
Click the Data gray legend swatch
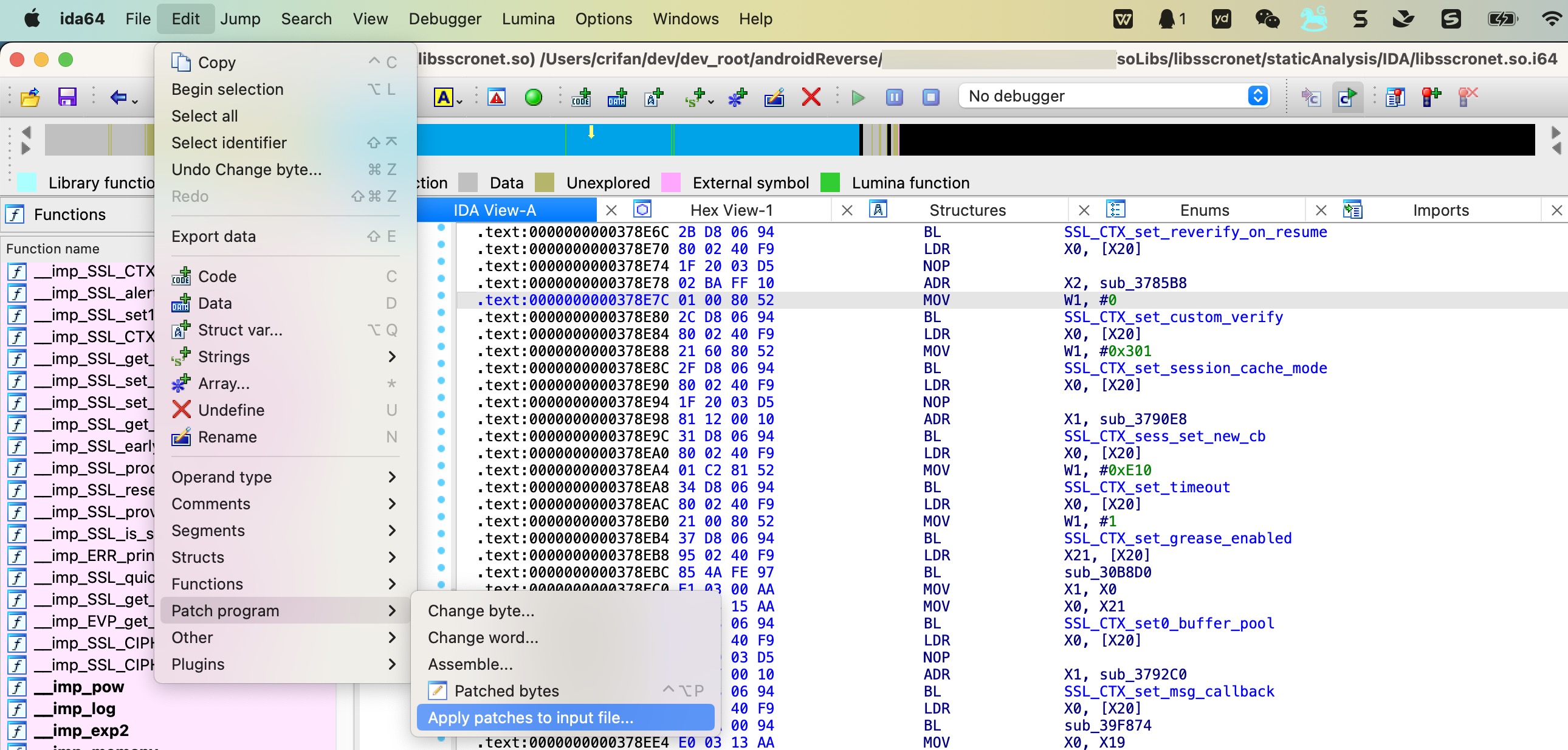pyautogui.click(x=467, y=182)
